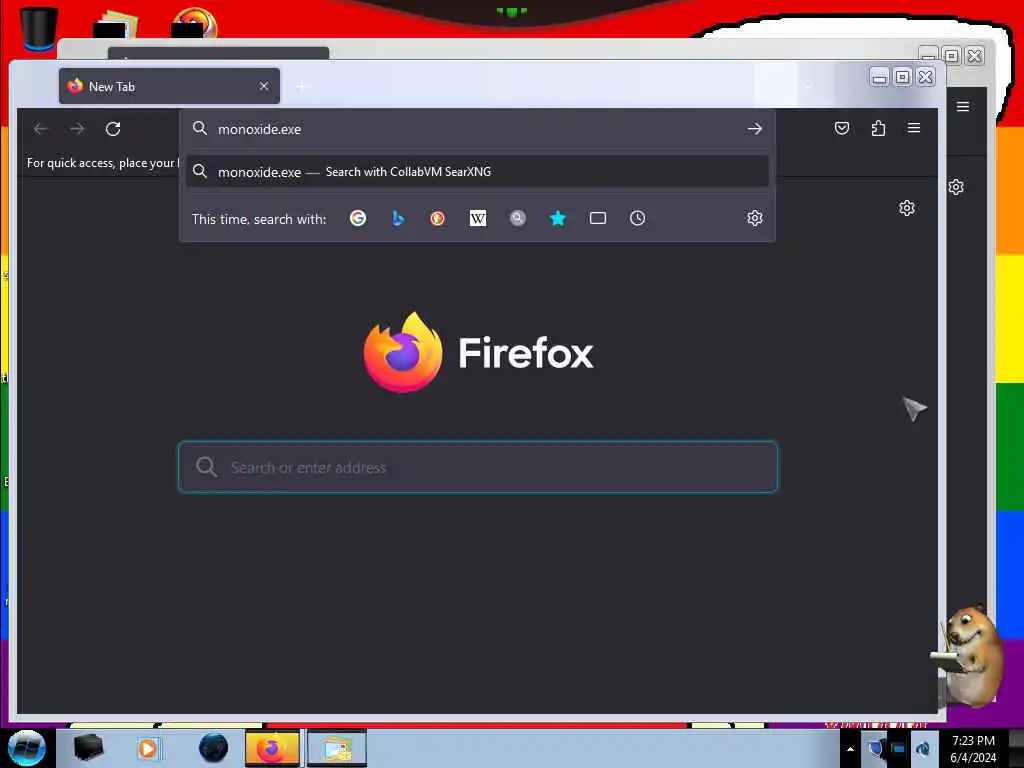Open the dark globe browser taskbar icon
The image size is (1024, 768).
(x=213, y=748)
